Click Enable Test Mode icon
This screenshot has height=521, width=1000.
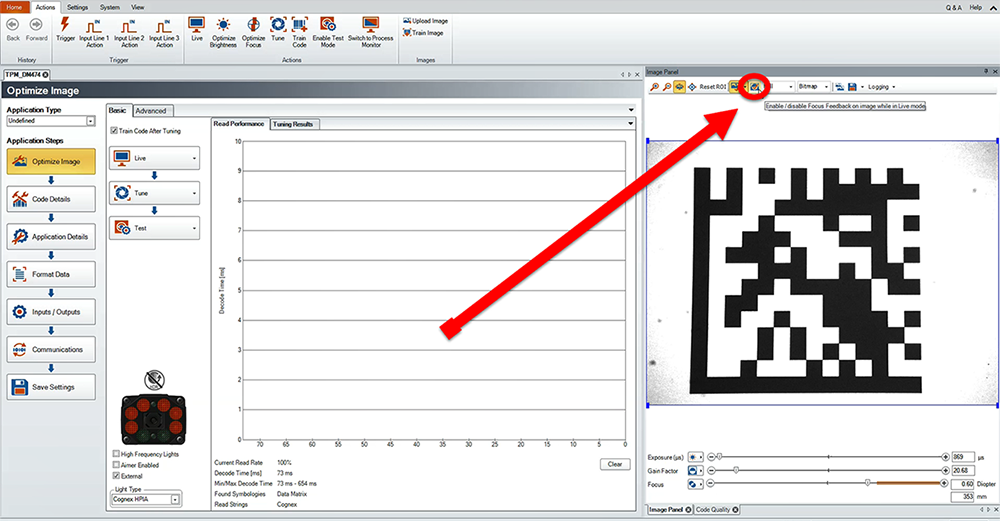coord(327,24)
